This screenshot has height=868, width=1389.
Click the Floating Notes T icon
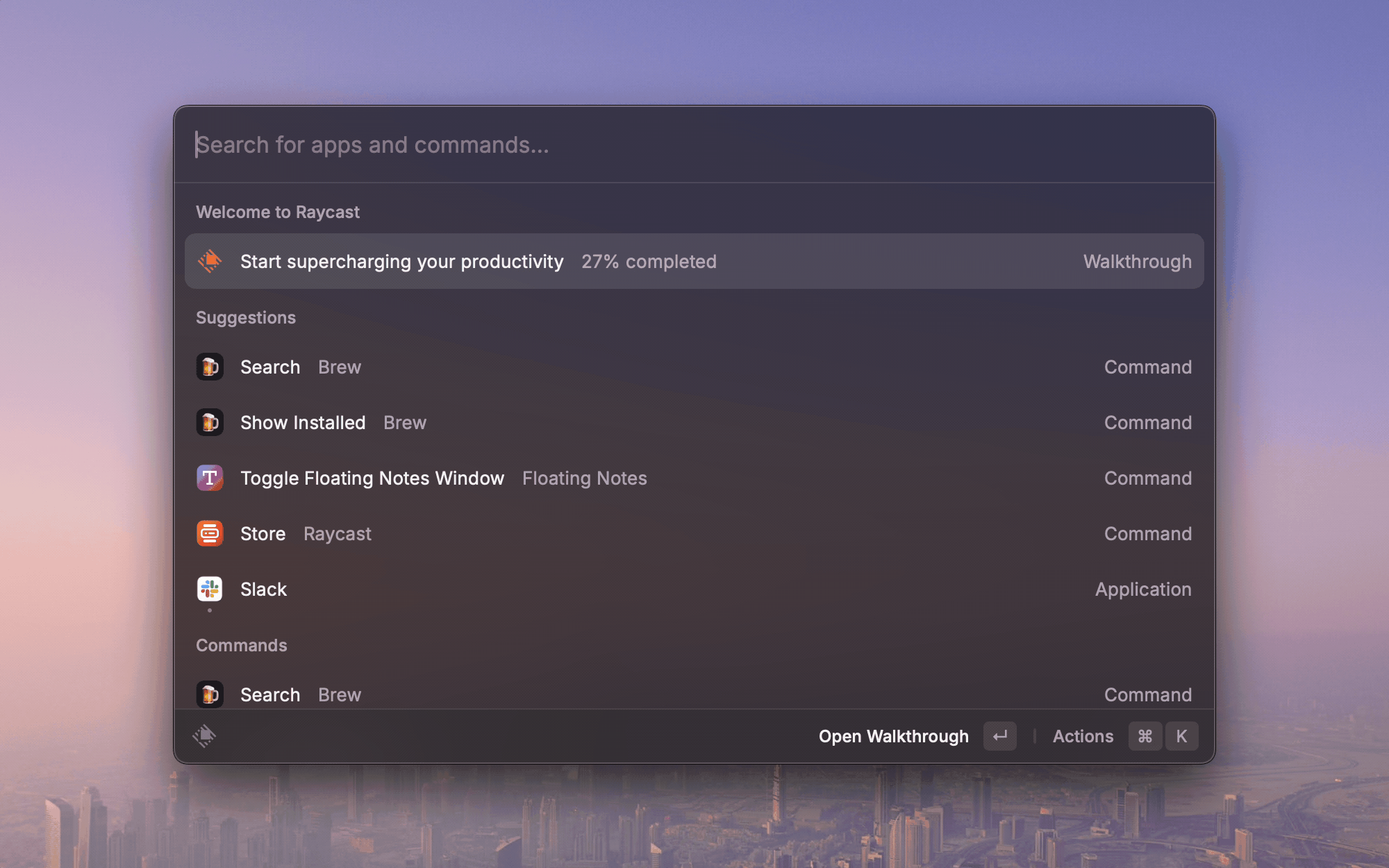coord(210,478)
